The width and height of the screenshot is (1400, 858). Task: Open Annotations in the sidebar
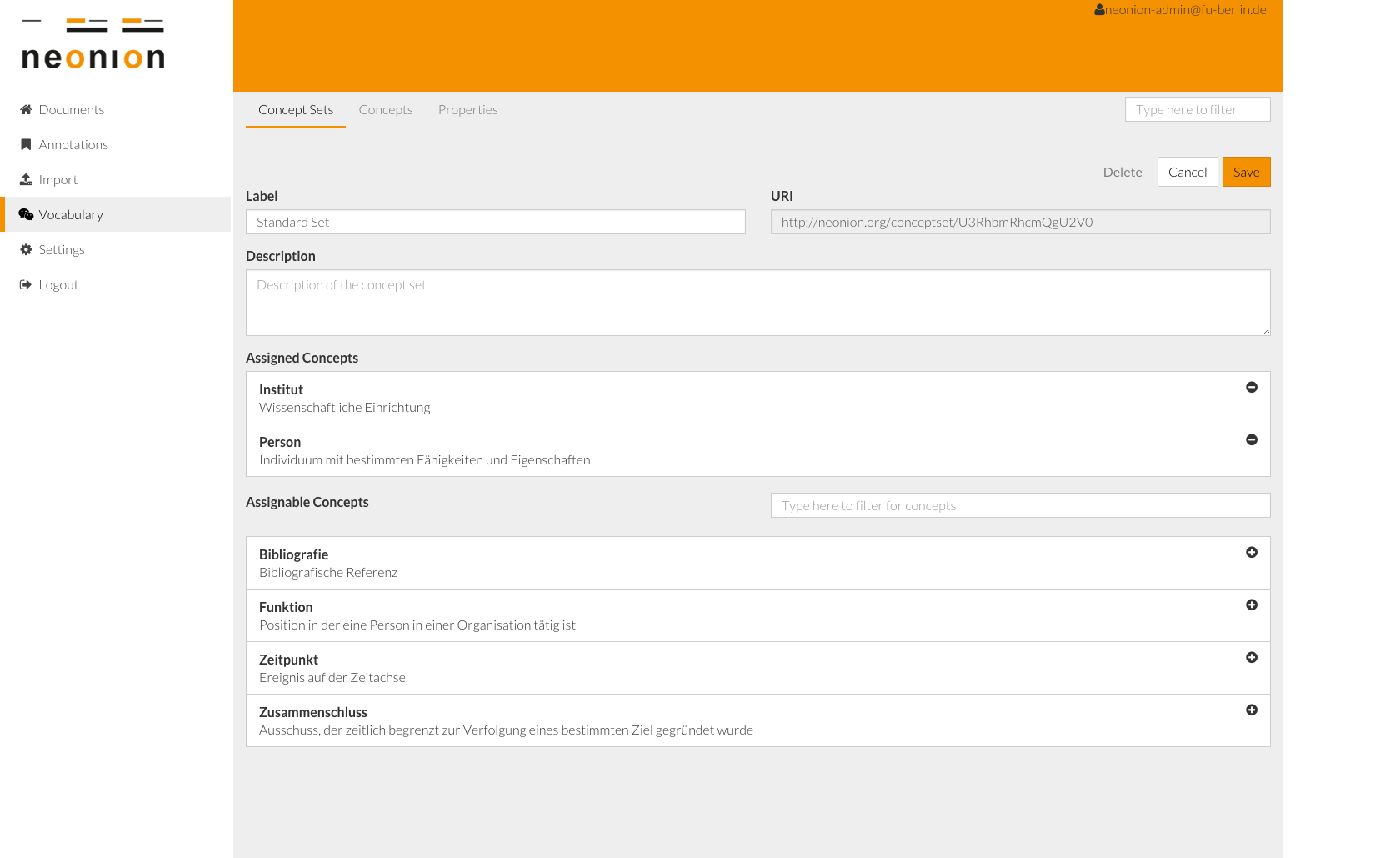coord(117,144)
